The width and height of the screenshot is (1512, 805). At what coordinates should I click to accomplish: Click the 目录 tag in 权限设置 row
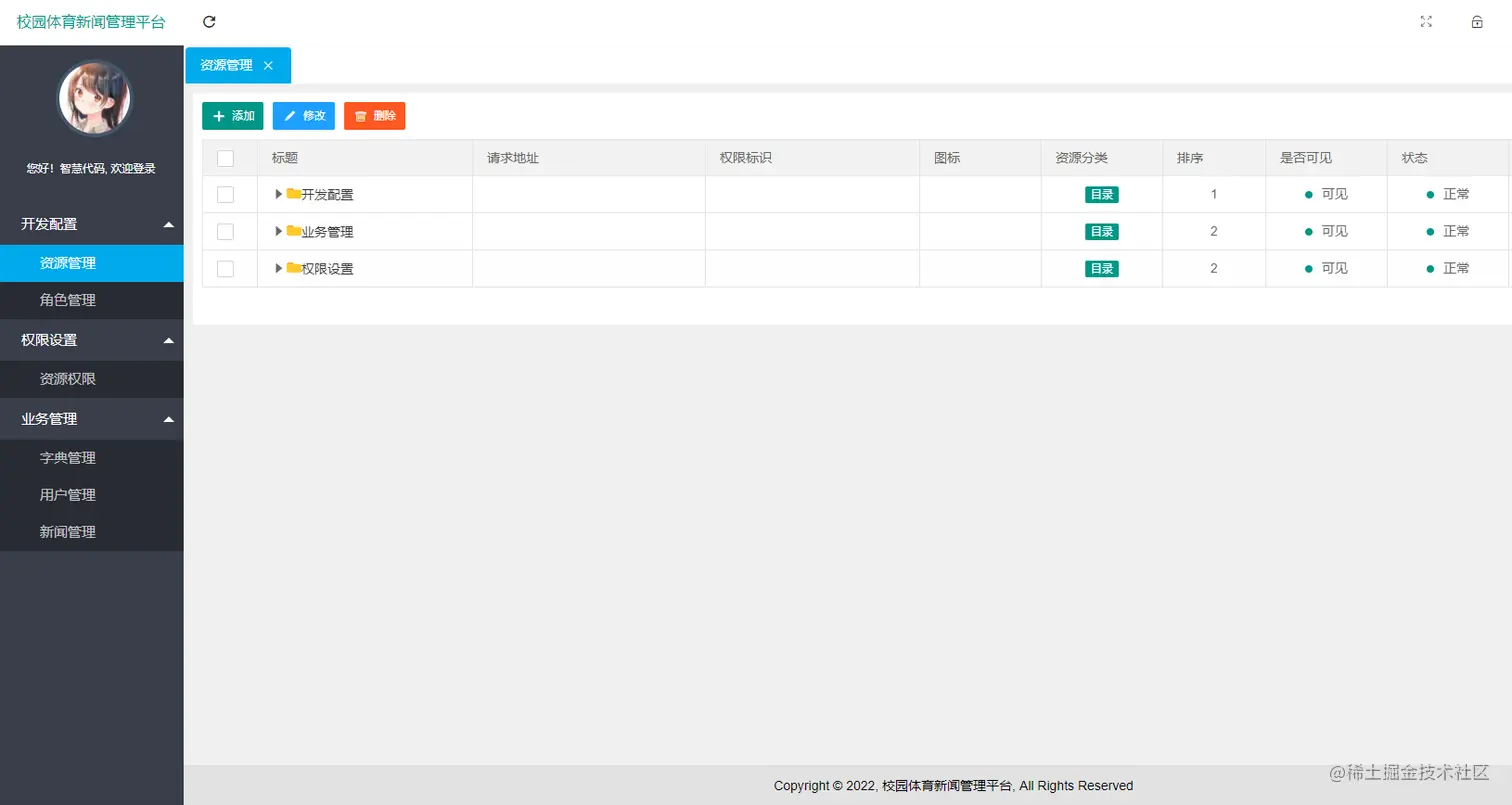pos(1102,269)
